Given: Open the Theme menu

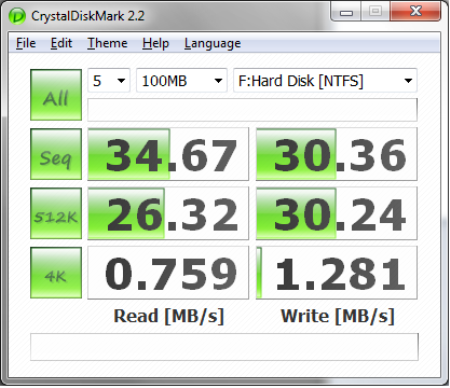Looking at the screenshot, I should pyautogui.click(x=107, y=43).
